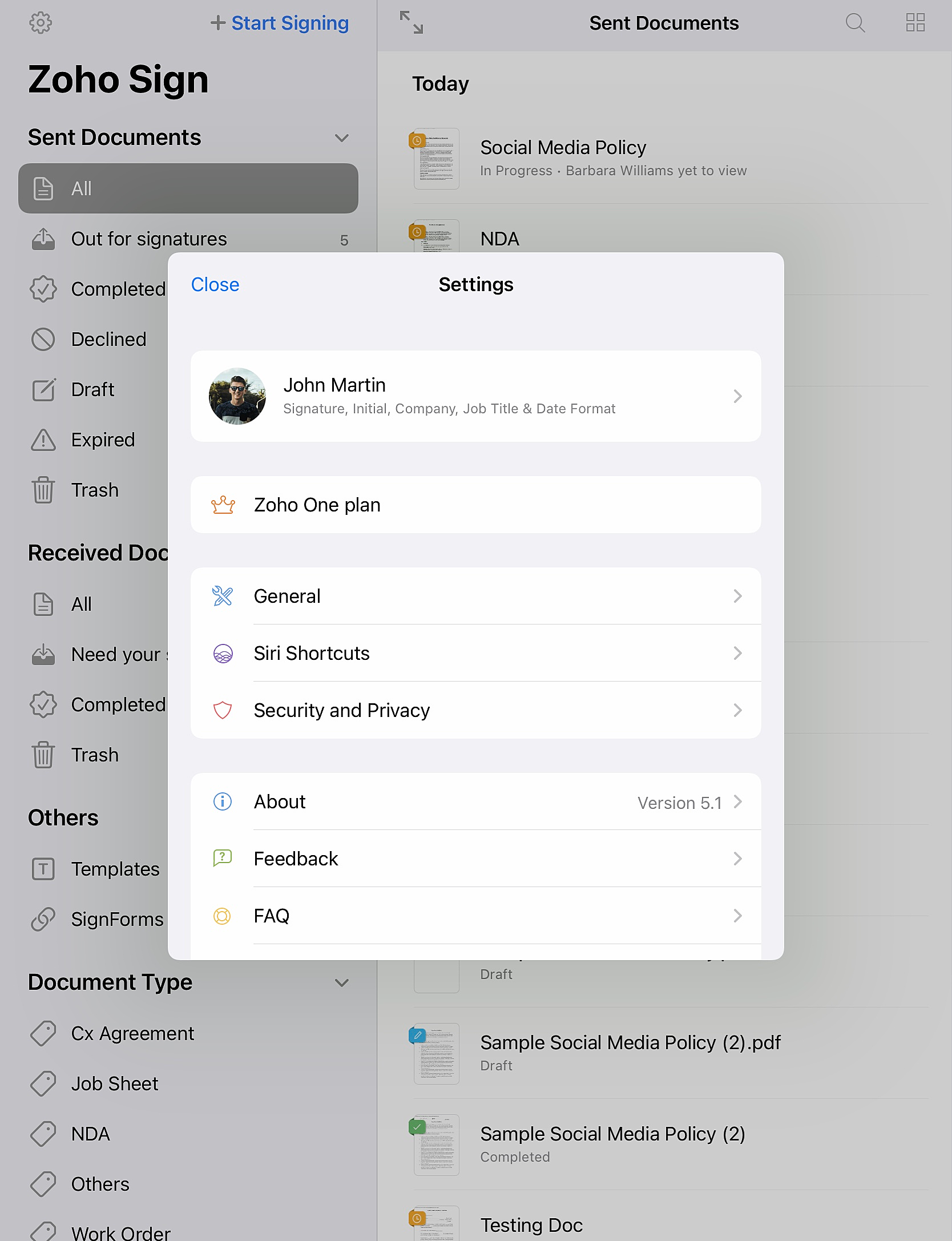This screenshot has height=1241, width=952.
Task: Click Start Signing link
Action: 280,23
